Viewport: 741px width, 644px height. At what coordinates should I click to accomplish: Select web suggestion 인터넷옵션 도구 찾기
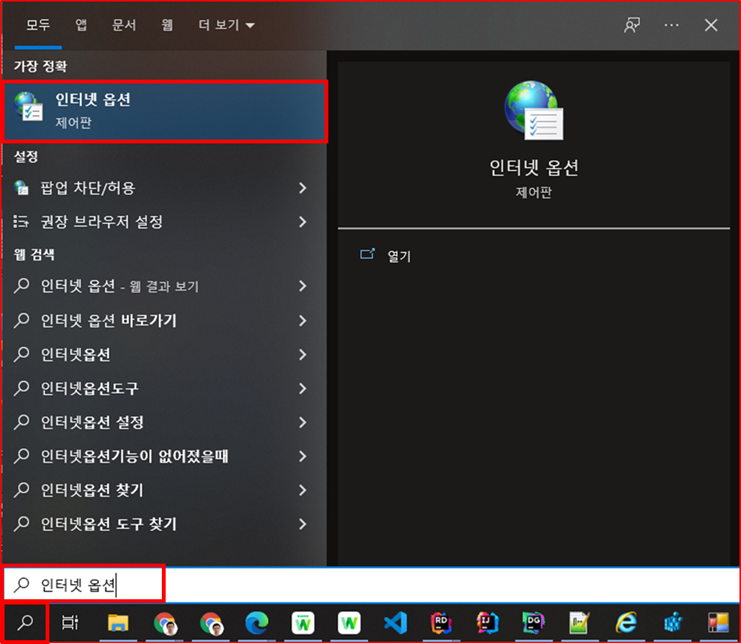pyautogui.click(x=164, y=524)
